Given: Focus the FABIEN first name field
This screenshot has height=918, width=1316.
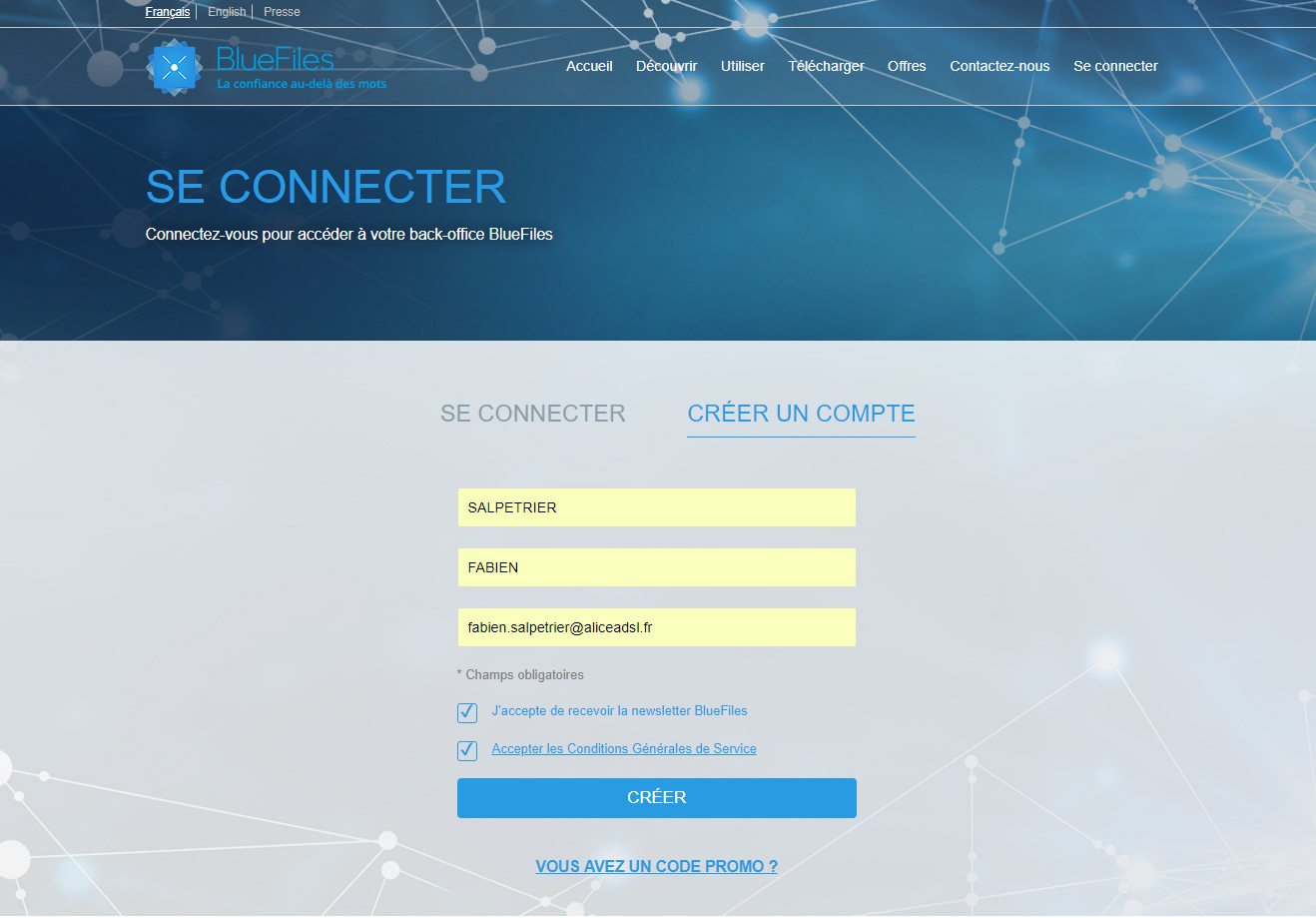Looking at the screenshot, I should pos(657,567).
